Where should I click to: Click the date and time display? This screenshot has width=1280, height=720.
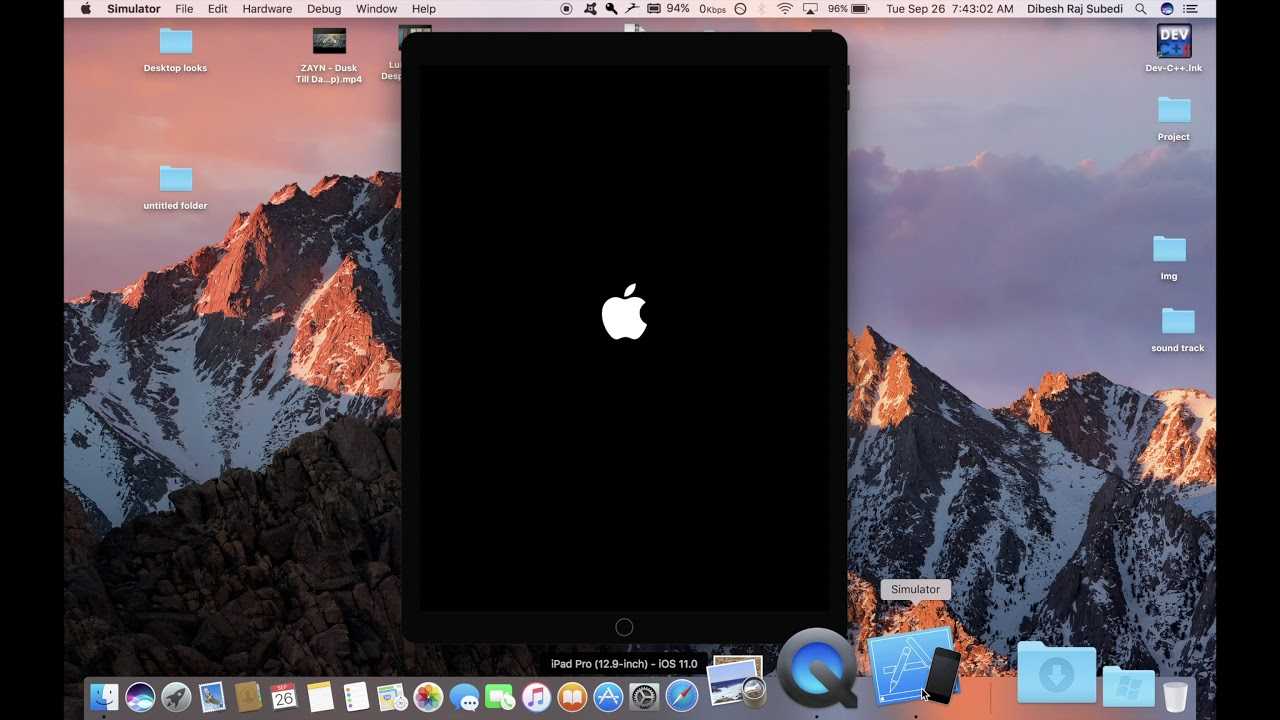(x=948, y=9)
